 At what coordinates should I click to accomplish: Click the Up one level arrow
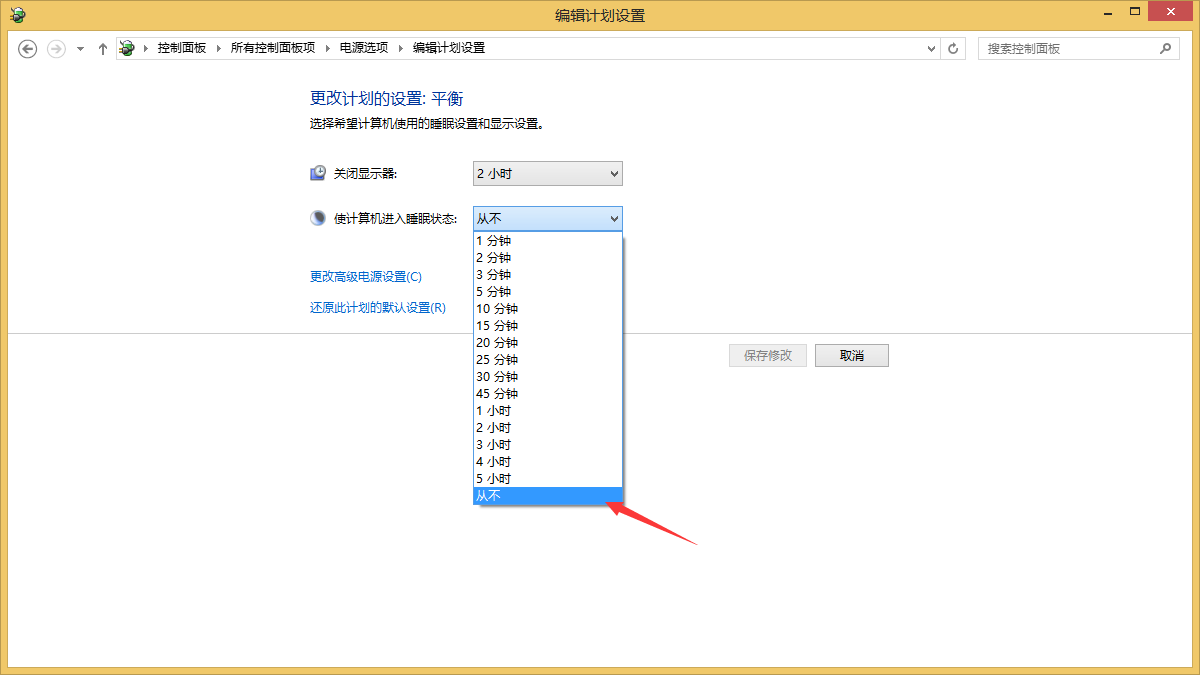coord(102,48)
